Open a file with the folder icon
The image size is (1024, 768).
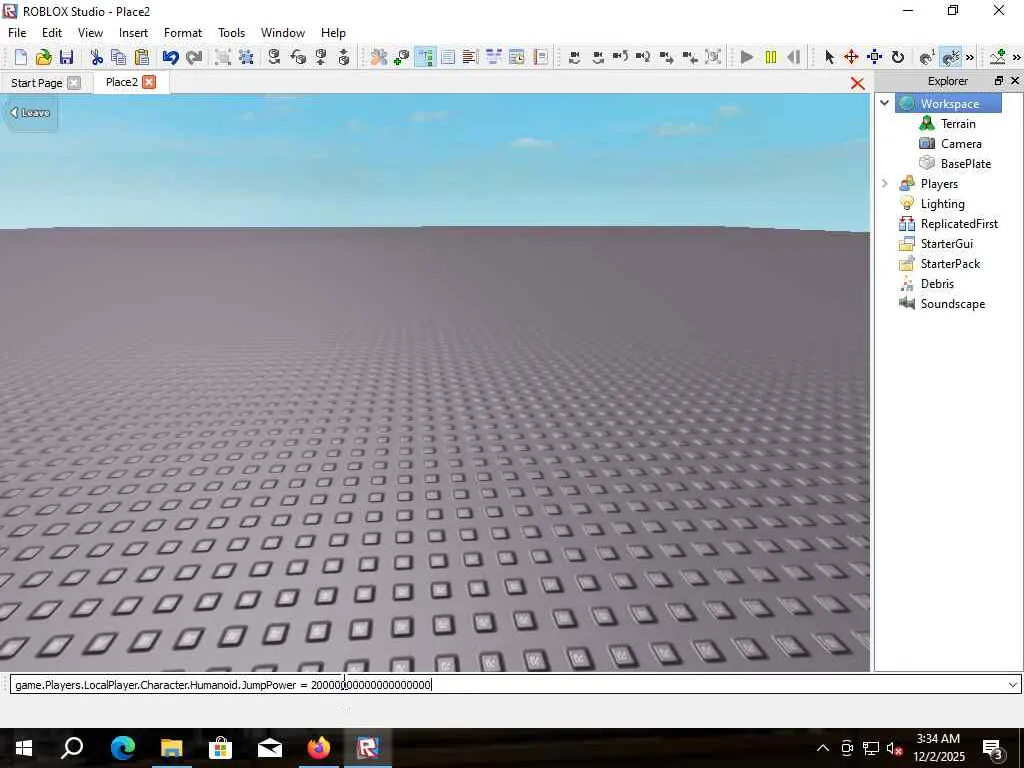click(44, 57)
